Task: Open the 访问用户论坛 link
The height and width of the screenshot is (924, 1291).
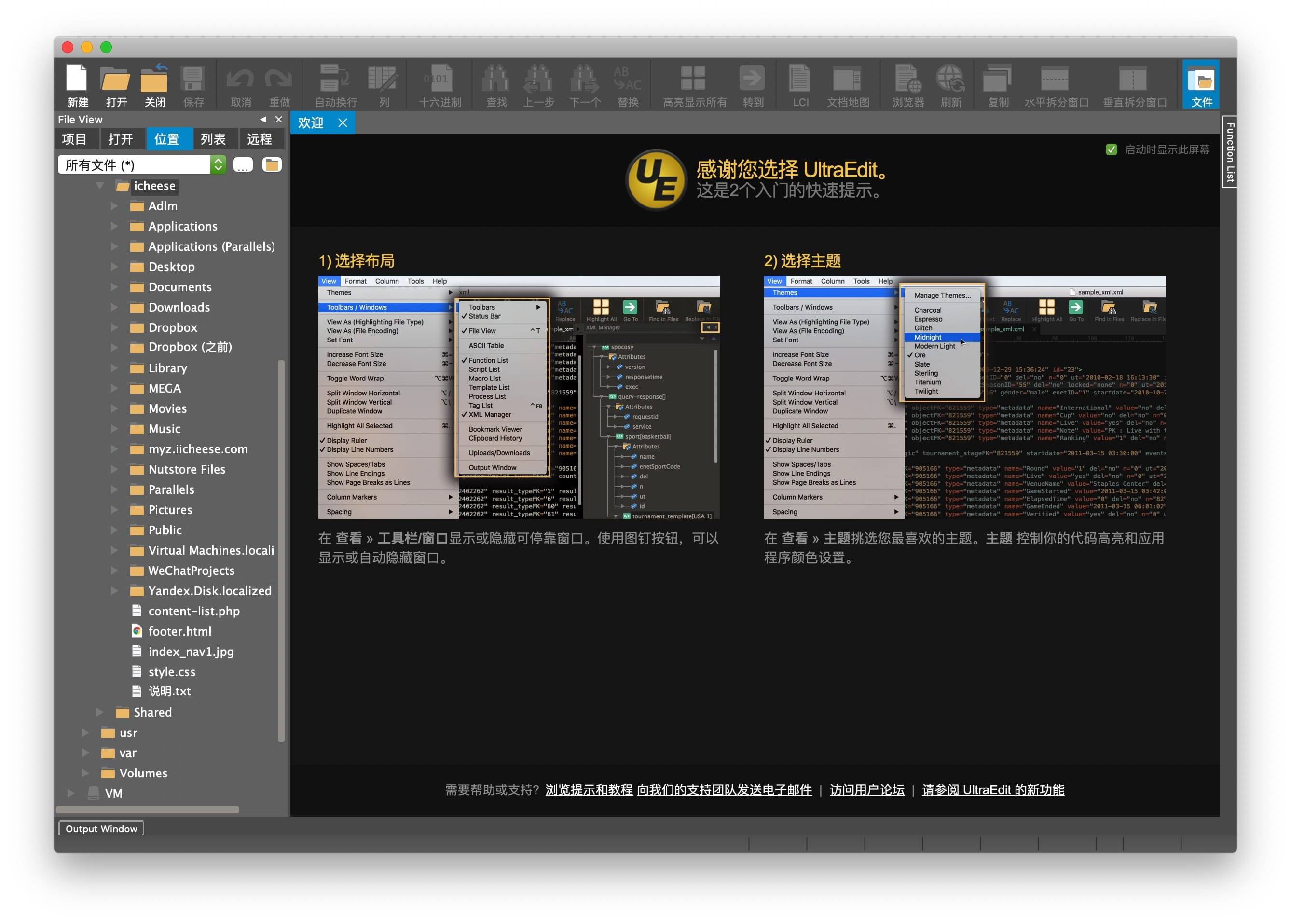Action: click(x=866, y=790)
